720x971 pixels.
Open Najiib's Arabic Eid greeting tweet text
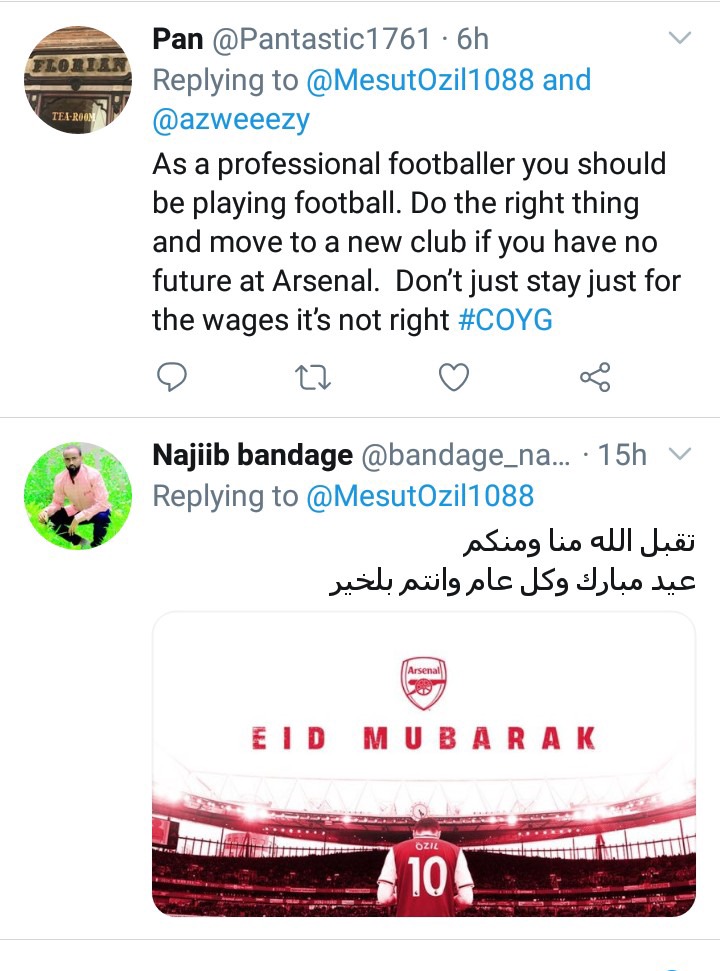[512, 564]
